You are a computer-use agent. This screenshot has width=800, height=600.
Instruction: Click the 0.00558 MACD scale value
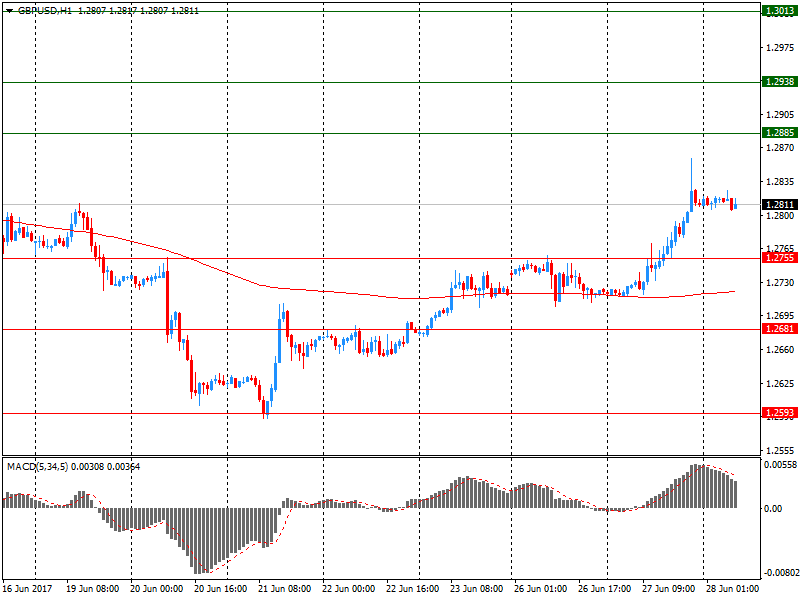pyautogui.click(x=780, y=465)
